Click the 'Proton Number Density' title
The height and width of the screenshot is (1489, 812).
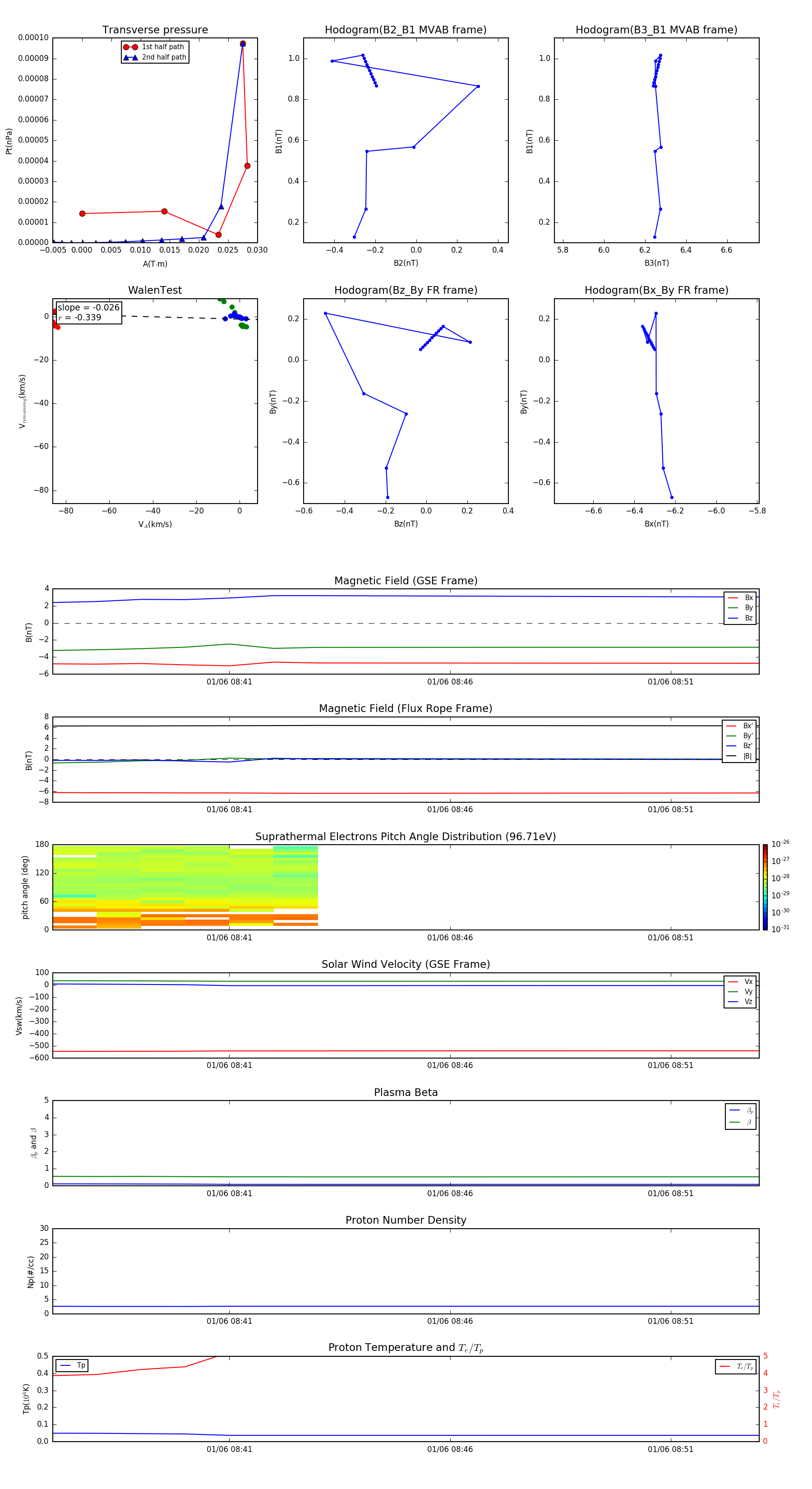click(406, 1220)
